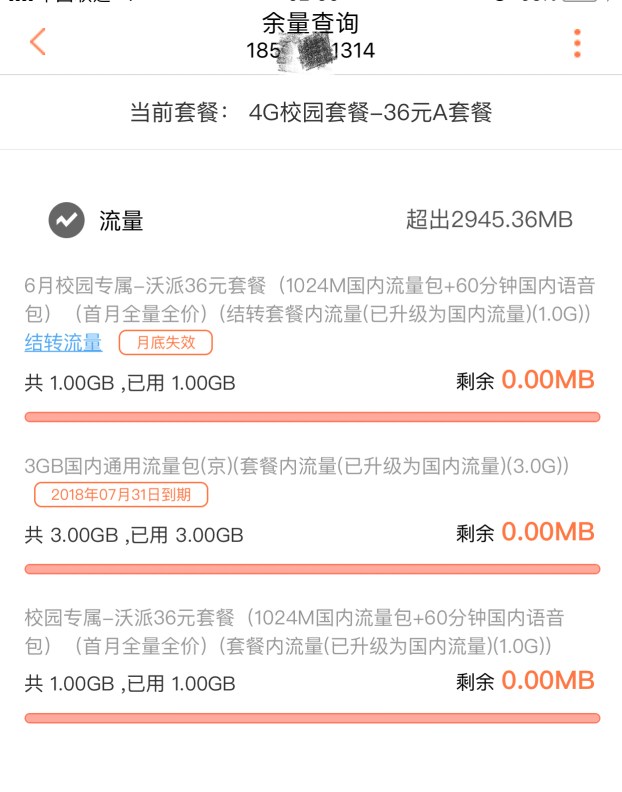Open the 3GB国内通用流量包 package description
The height and width of the screenshot is (792, 622).
pyautogui.click(x=297, y=466)
